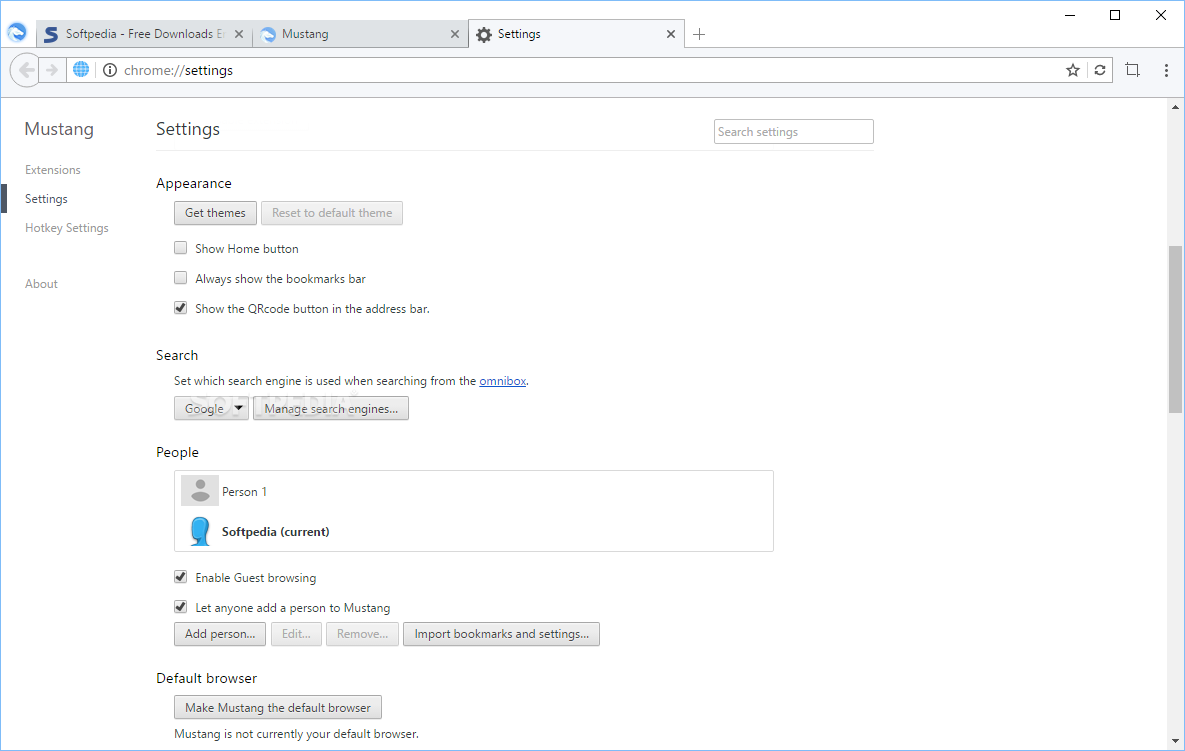The height and width of the screenshot is (751, 1185).
Task: Click Reset to default theme button
Action: [332, 213]
